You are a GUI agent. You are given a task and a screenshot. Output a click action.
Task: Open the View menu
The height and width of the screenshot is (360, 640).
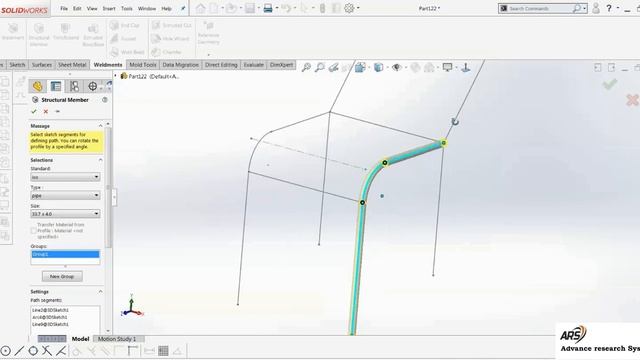(92, 8)
